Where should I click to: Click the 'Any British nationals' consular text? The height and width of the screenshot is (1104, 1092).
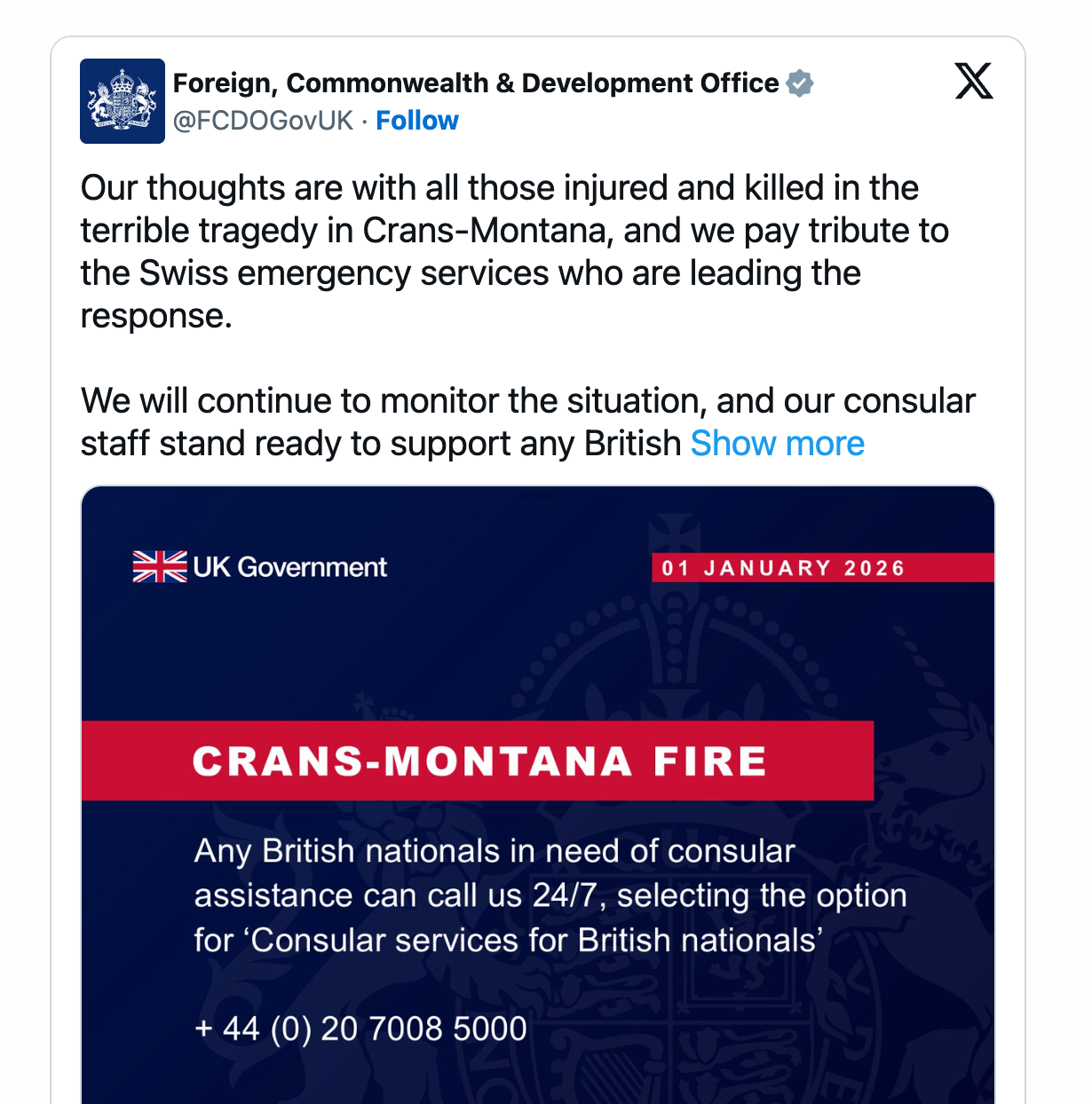click(x=494, y=852)
